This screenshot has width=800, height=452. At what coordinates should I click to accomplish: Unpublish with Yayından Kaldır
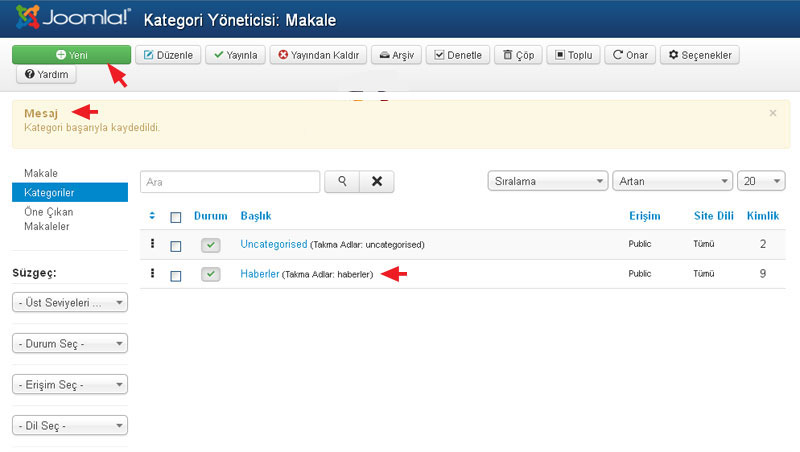318,55
